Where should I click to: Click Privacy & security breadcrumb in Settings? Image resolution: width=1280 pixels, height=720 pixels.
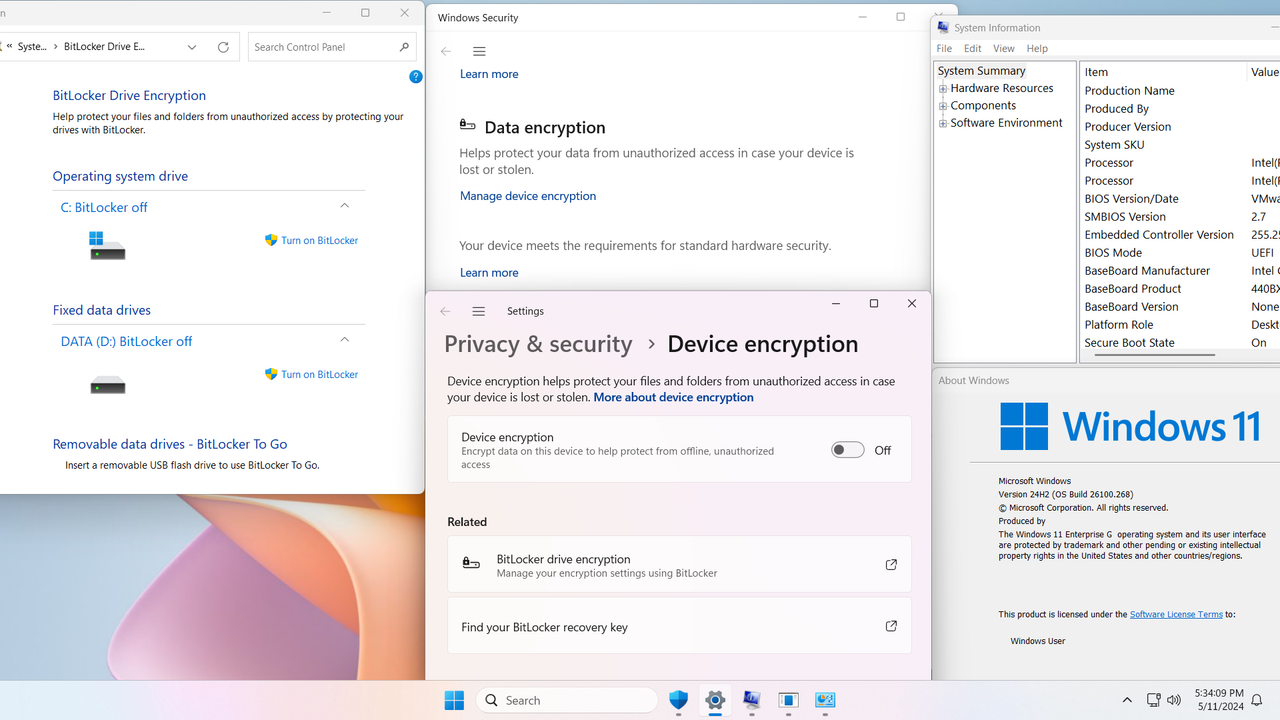pos(538,344)
